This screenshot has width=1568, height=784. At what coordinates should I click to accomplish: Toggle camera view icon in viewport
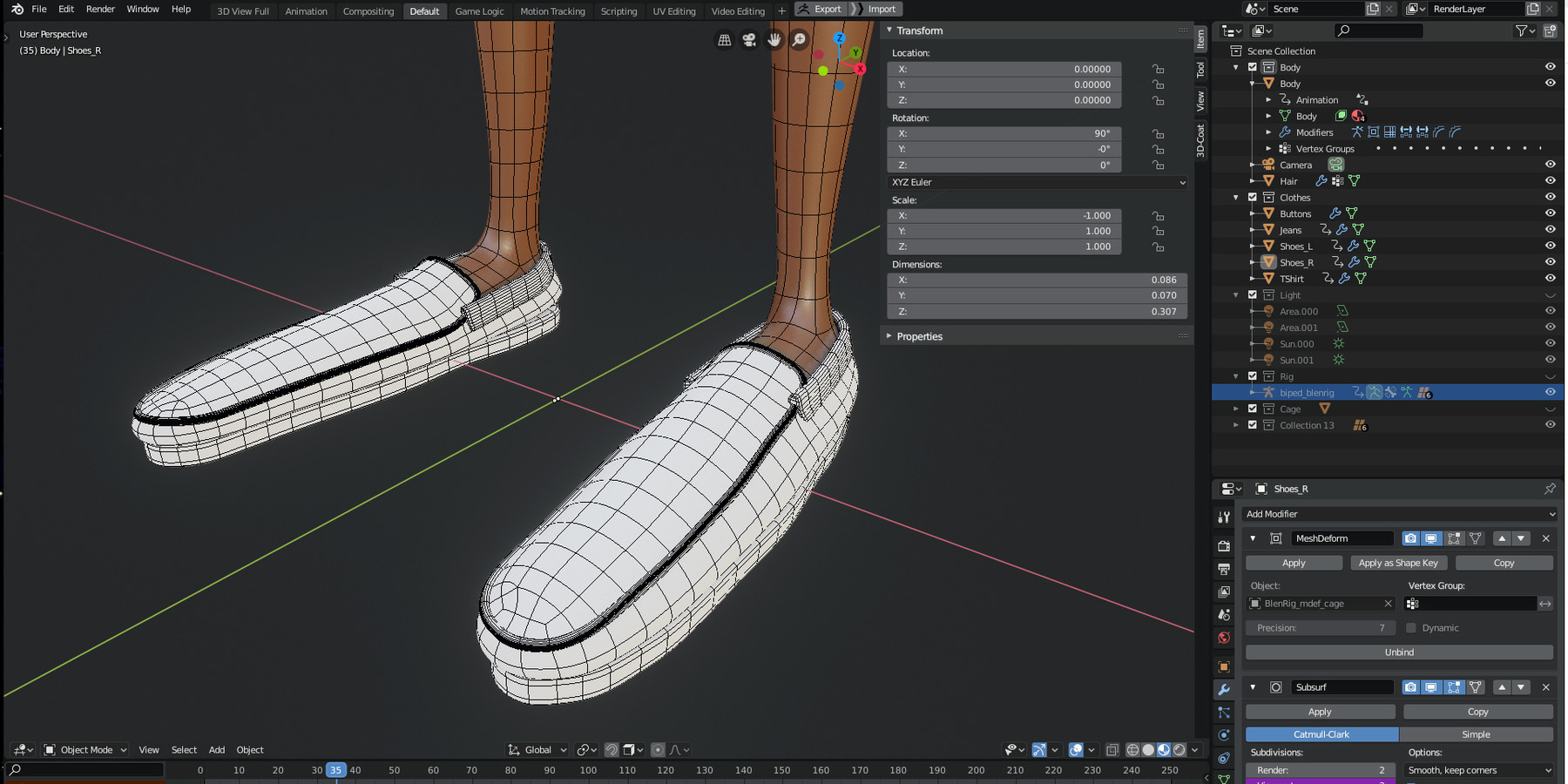click(749, 40)
